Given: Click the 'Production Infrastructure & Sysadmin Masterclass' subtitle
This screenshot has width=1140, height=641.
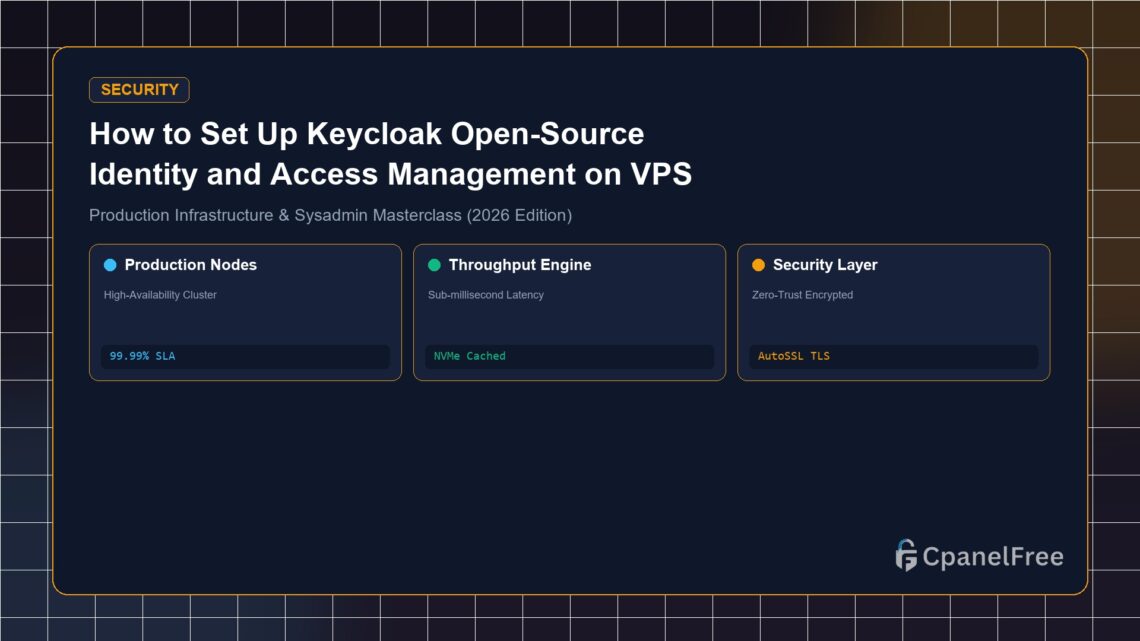Looking at the screenshot, I should click(x=330, y=215).
